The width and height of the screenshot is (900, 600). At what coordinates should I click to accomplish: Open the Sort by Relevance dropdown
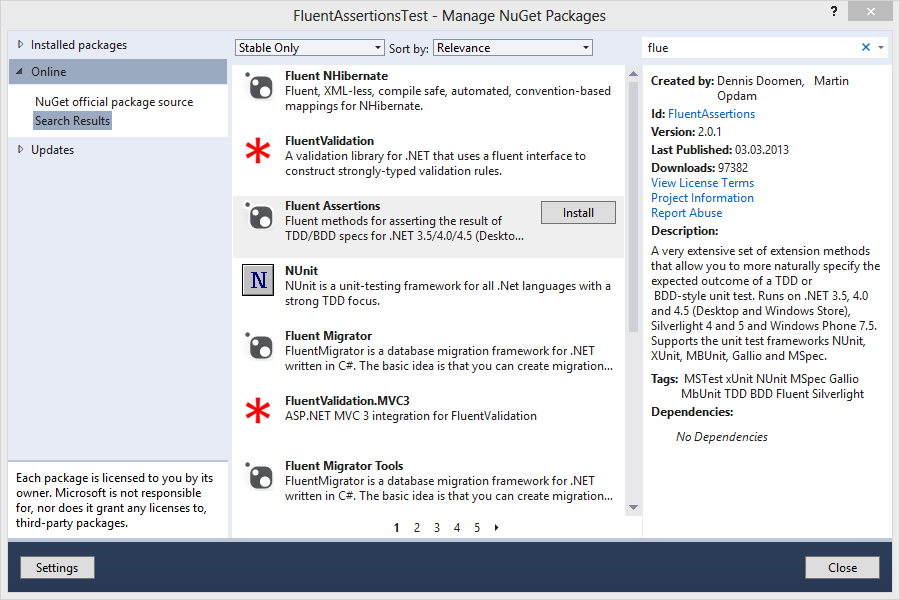click(x=512, y=48)
